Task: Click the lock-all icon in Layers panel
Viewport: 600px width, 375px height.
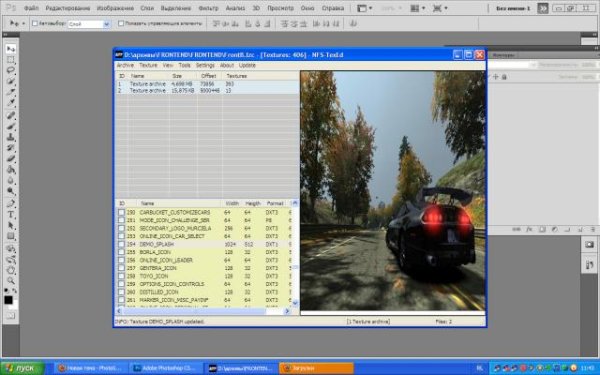Action: (x=504, y=77)
